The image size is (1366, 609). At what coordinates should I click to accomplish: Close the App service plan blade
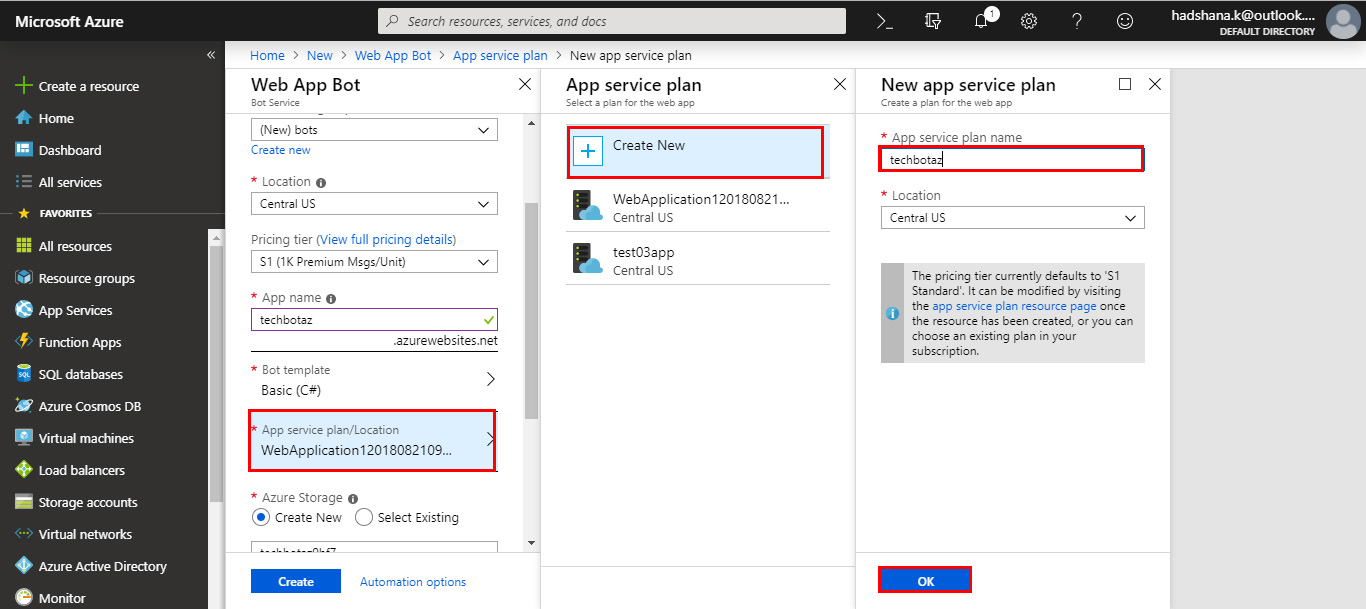coord(840,85)
